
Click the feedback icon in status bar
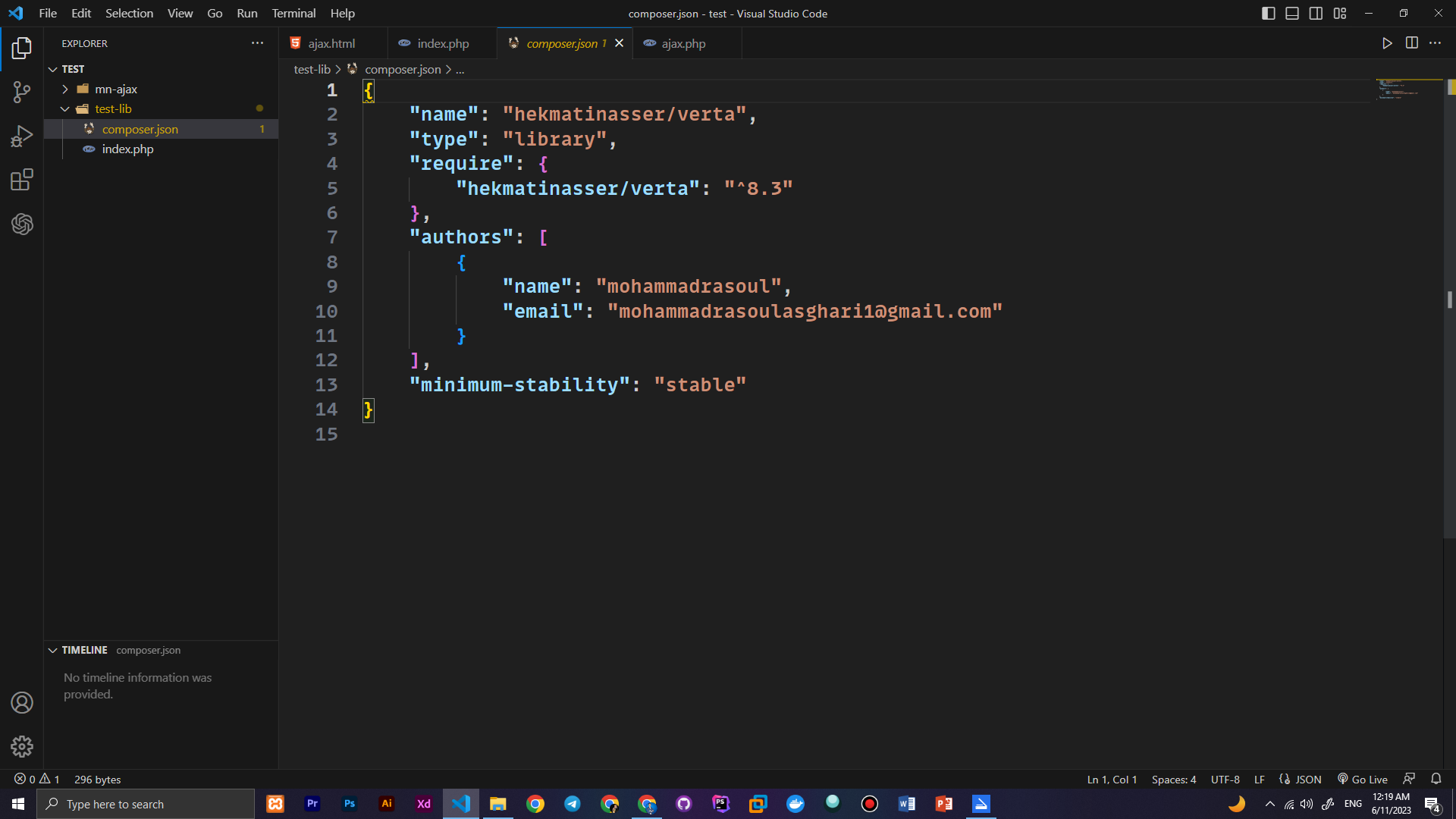point(1409,780)
